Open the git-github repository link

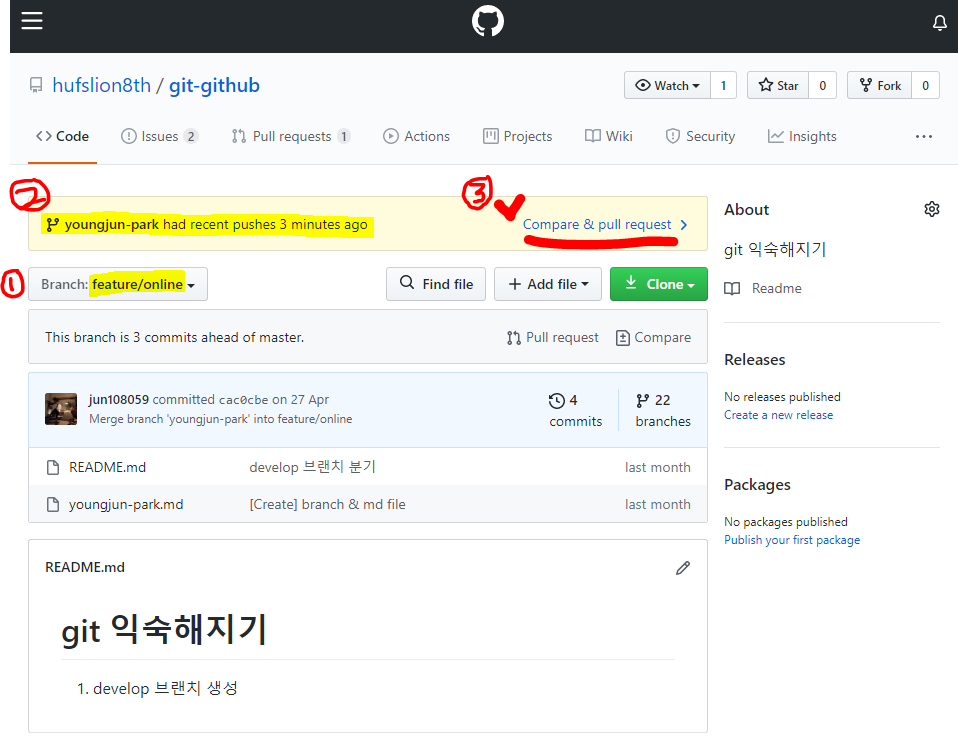click(214, 85)
